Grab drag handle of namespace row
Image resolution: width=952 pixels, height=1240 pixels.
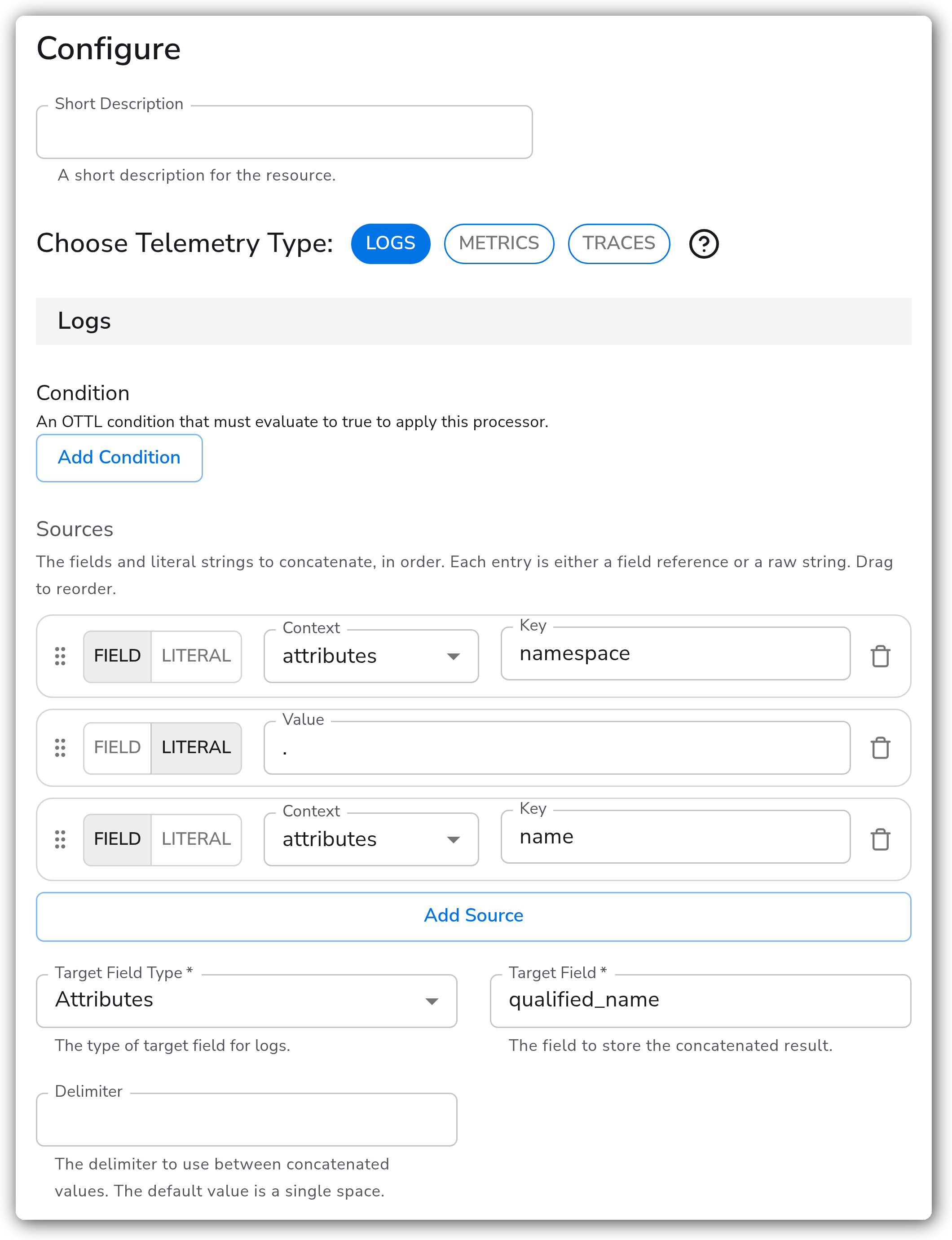(x=60, y=656)
